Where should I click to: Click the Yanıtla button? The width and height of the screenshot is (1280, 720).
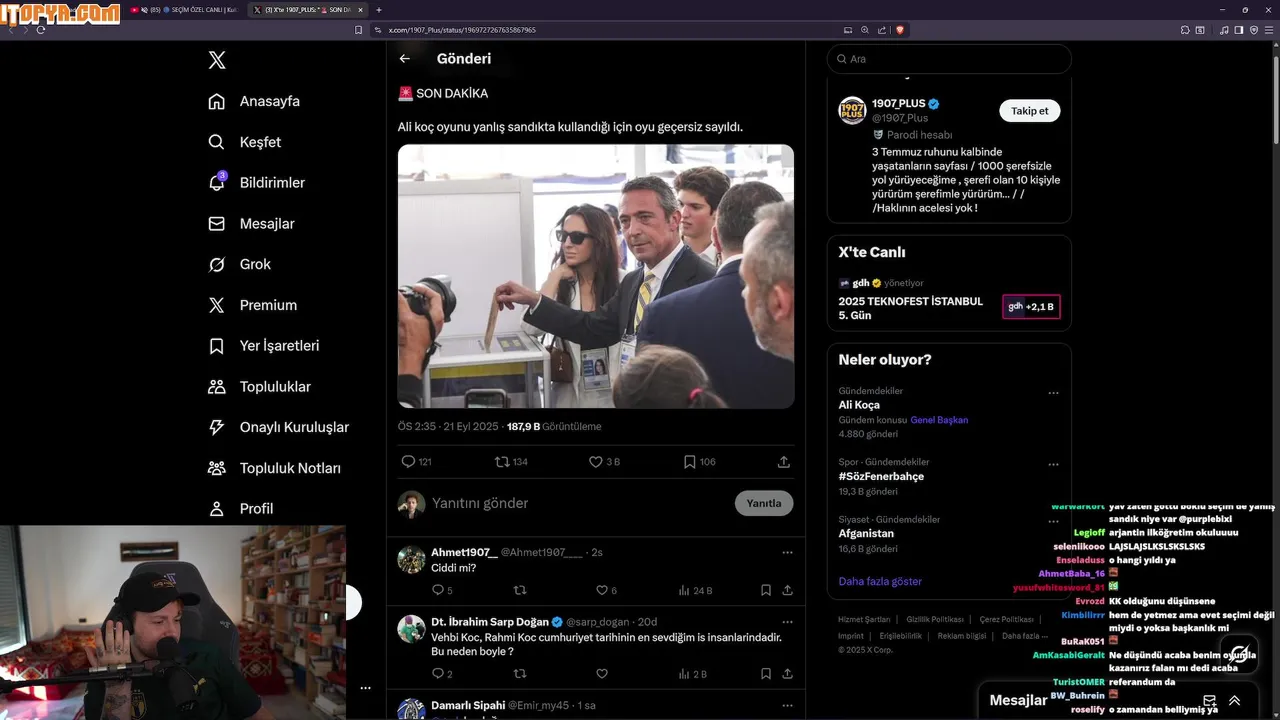click(x=764, y=503)
